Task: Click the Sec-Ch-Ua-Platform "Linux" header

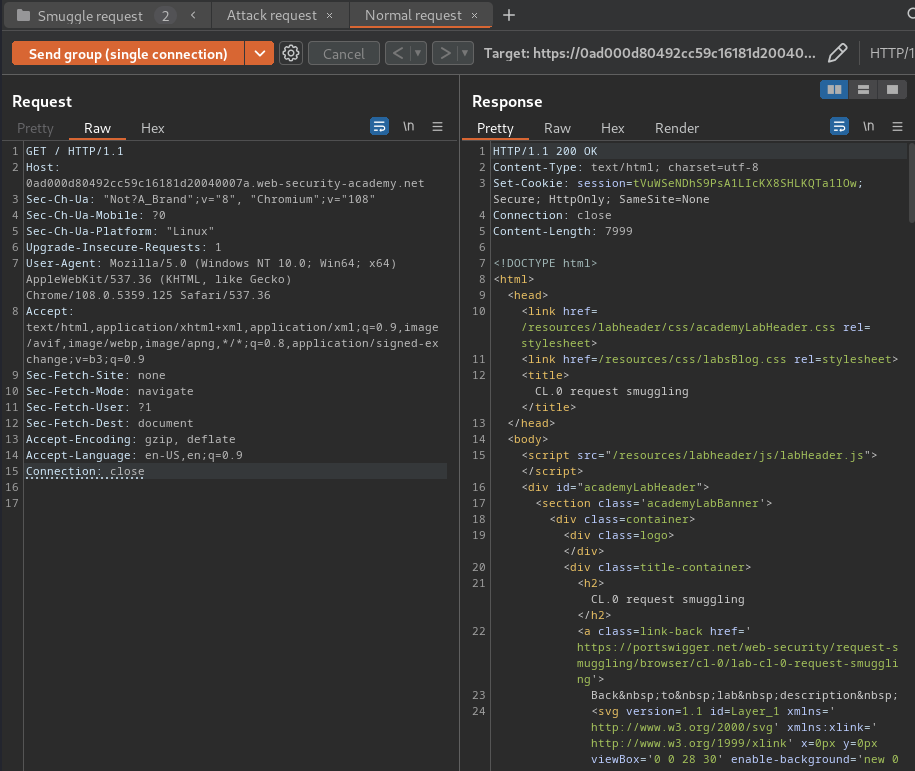Action: (120, 231)
